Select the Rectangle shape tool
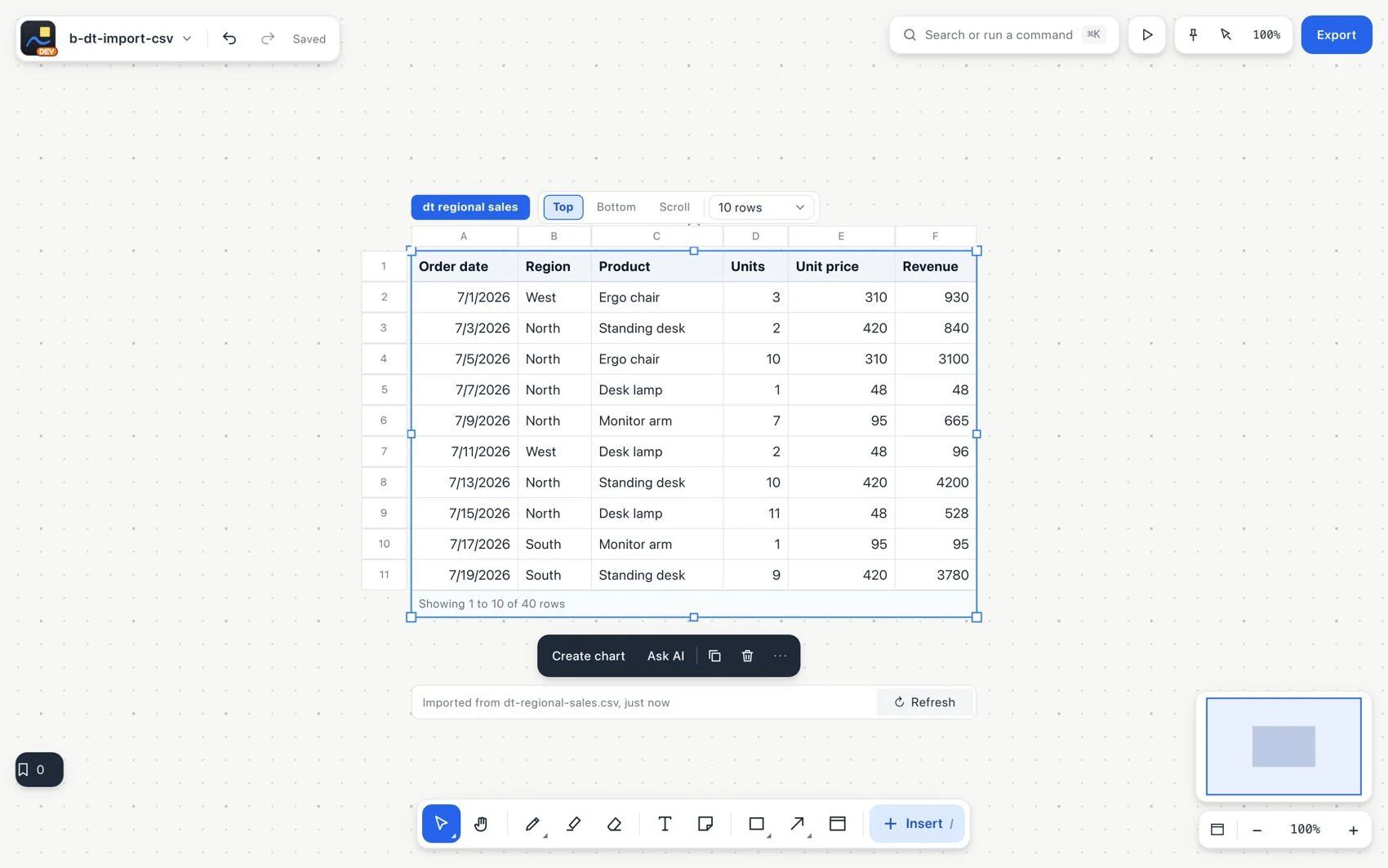This screenshot has height=868, width=1388. click(x=757, y=823)
